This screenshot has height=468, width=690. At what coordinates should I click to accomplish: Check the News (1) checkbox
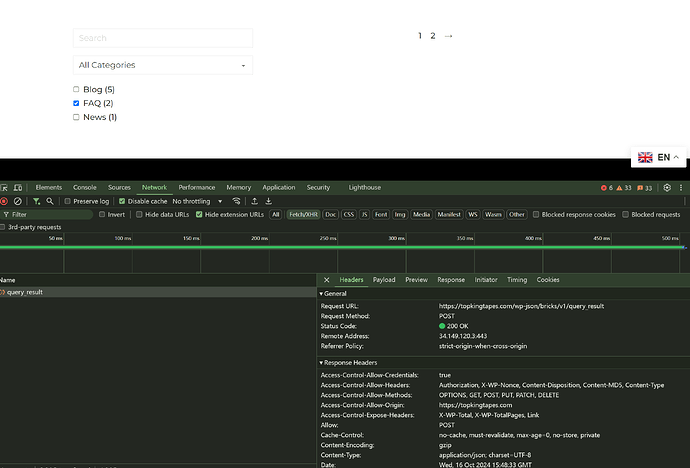point(76,117)
